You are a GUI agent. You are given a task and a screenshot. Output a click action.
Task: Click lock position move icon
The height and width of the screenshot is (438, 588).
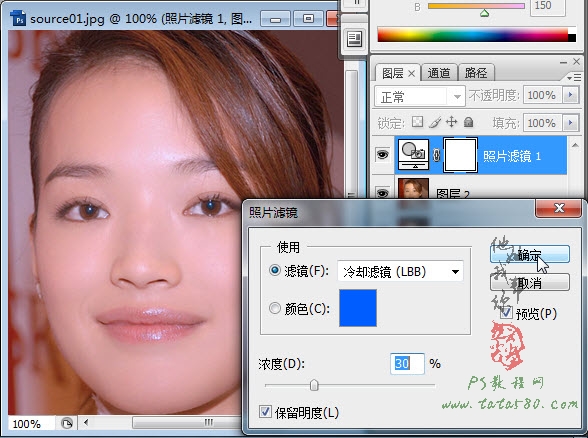click(452, 122)
